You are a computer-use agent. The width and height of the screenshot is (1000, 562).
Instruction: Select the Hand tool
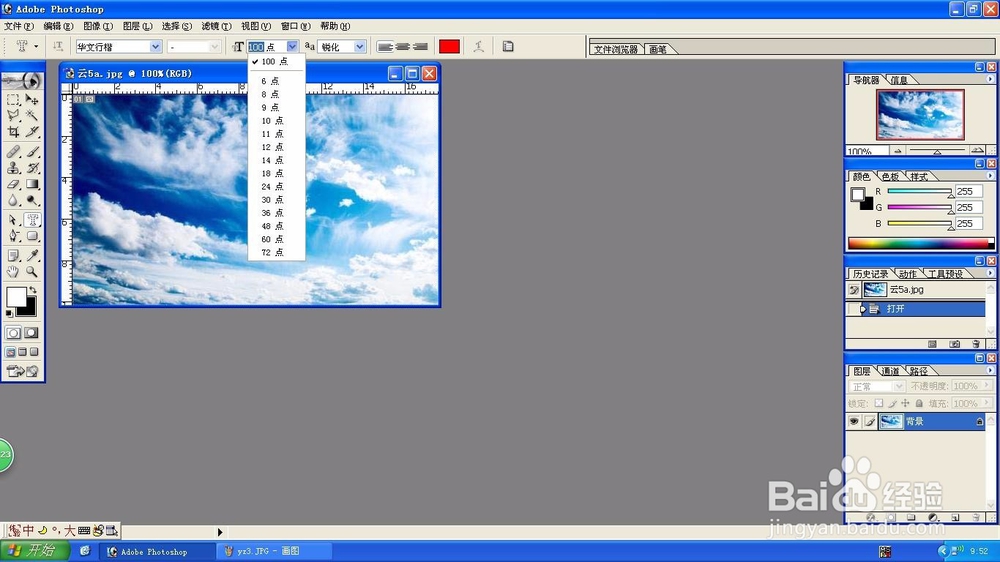[13, 272]
